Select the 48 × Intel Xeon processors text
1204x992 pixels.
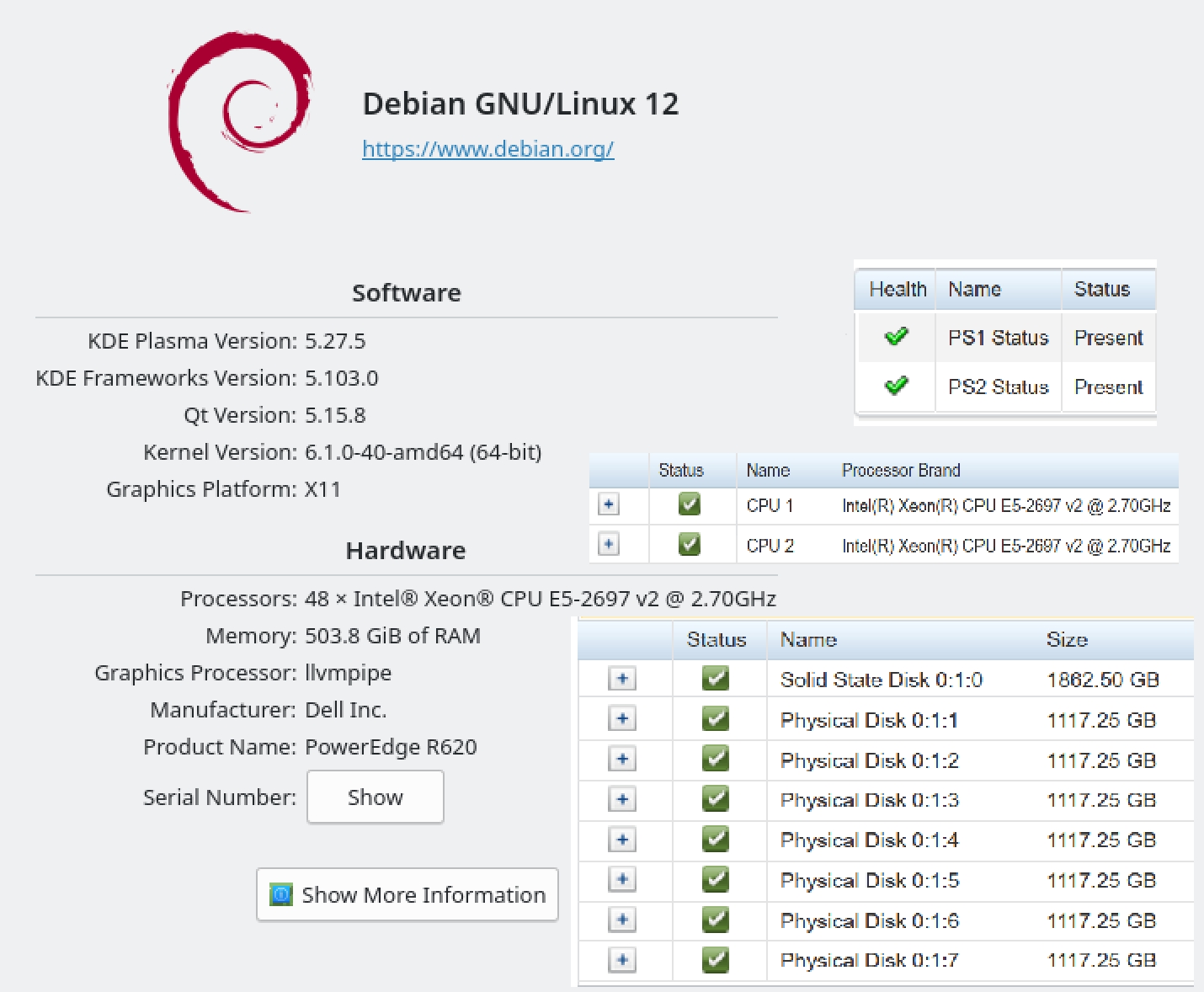540,599
